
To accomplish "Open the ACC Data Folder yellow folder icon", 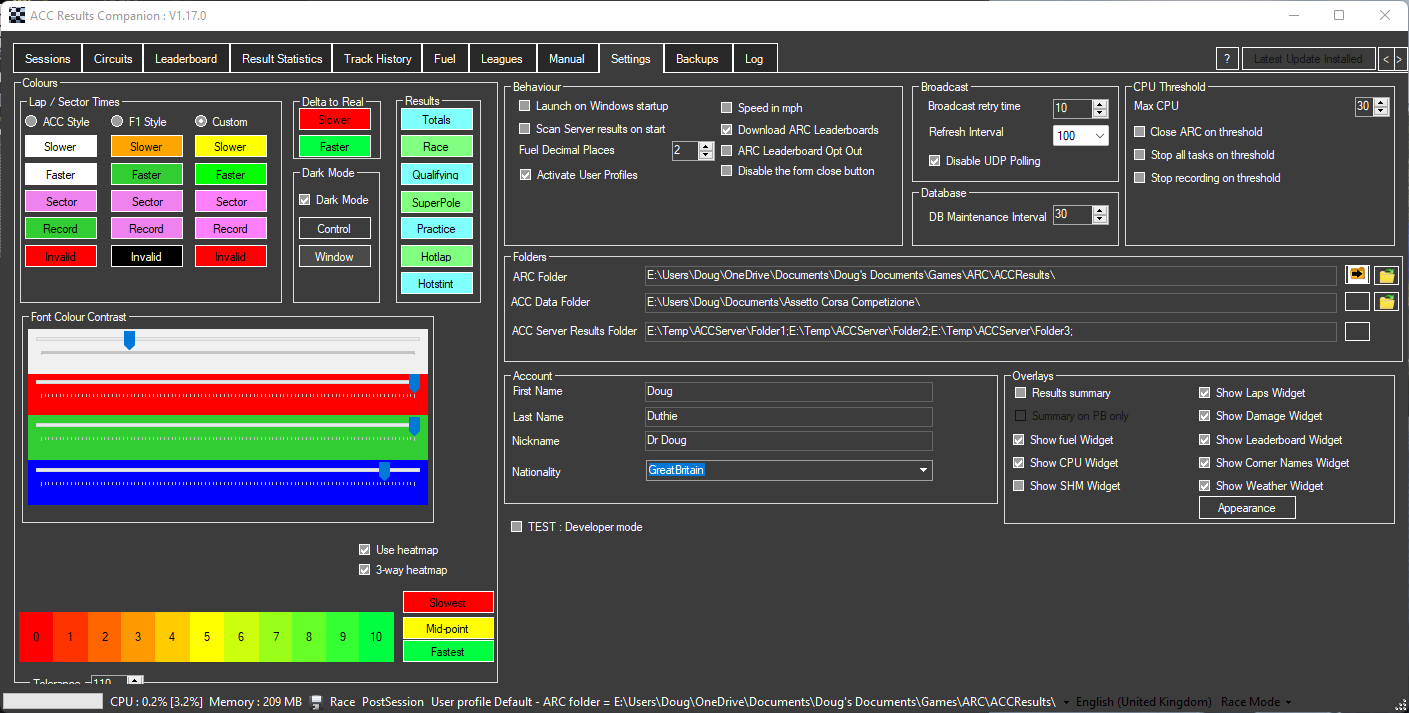I will coord(1386,302).
